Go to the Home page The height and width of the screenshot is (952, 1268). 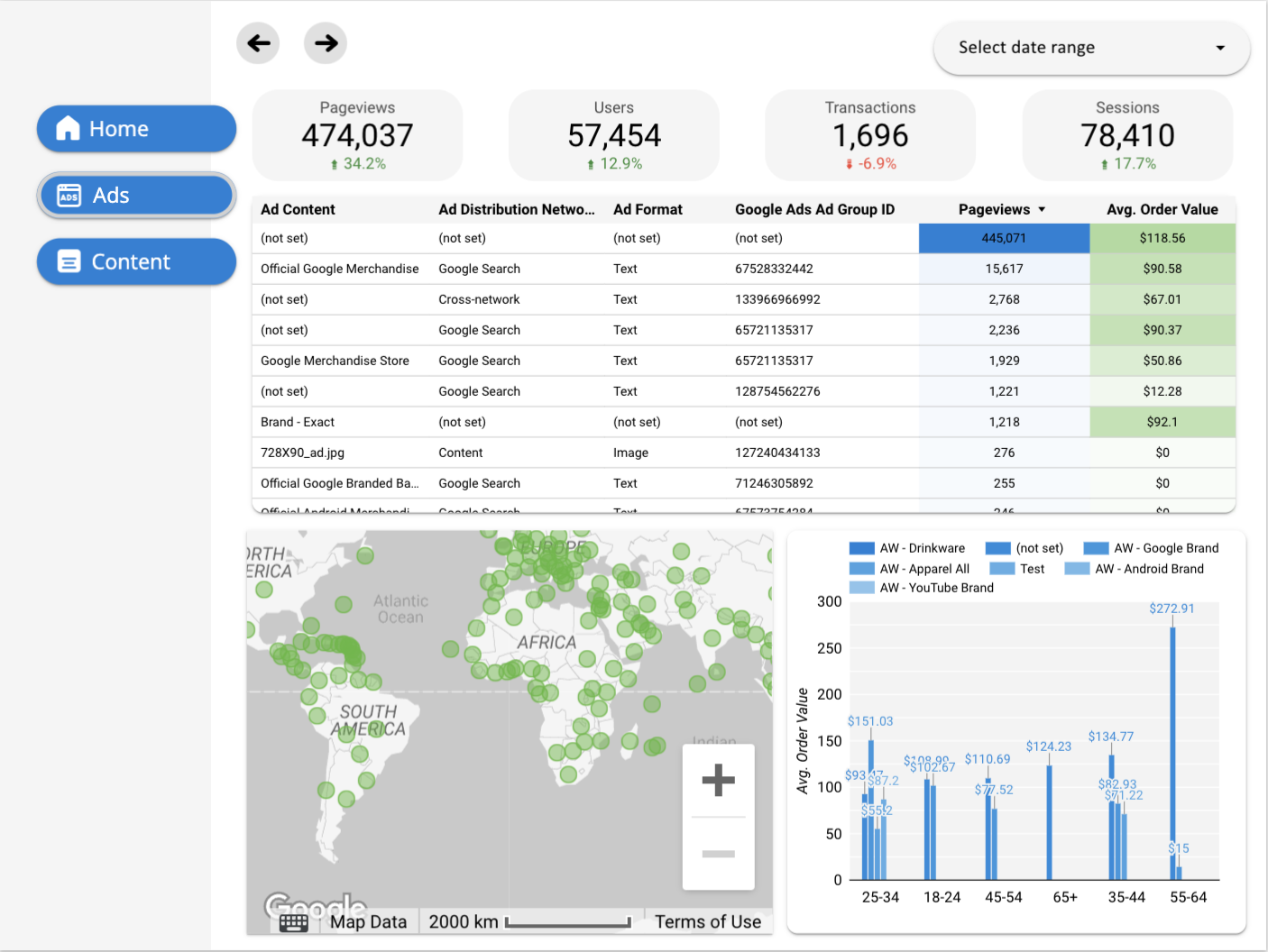pyautogui.click(x=136, y=129)
